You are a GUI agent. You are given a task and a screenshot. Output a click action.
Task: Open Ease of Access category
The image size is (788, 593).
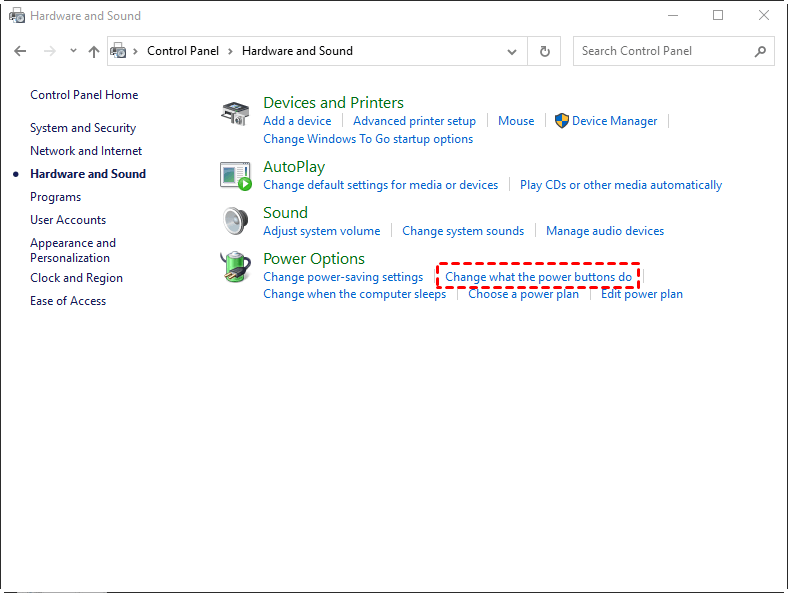68,301
